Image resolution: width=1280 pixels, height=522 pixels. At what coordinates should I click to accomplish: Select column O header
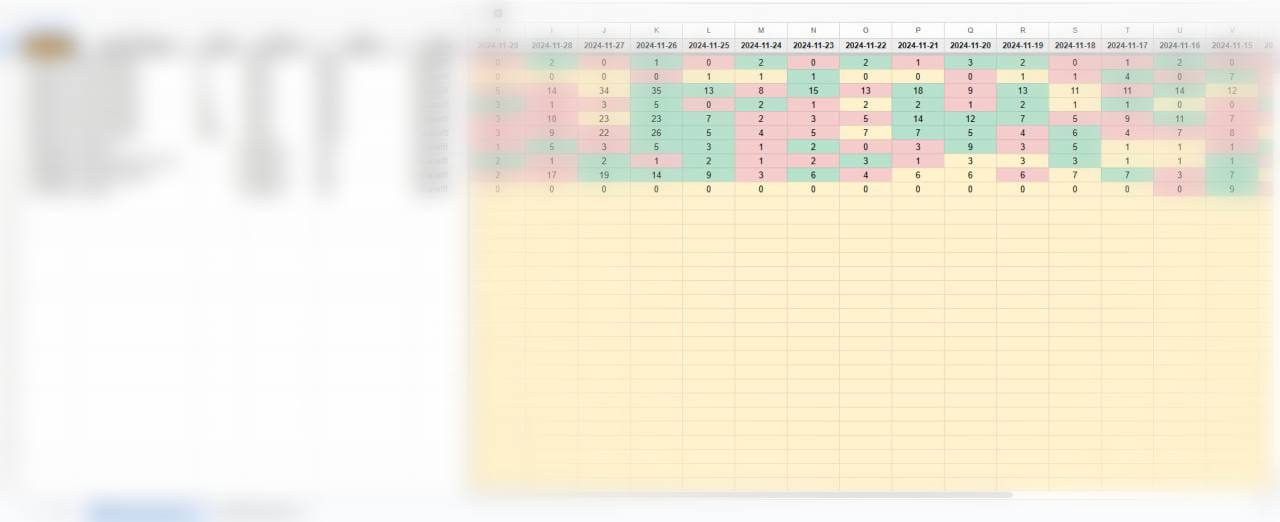[865, 30]
